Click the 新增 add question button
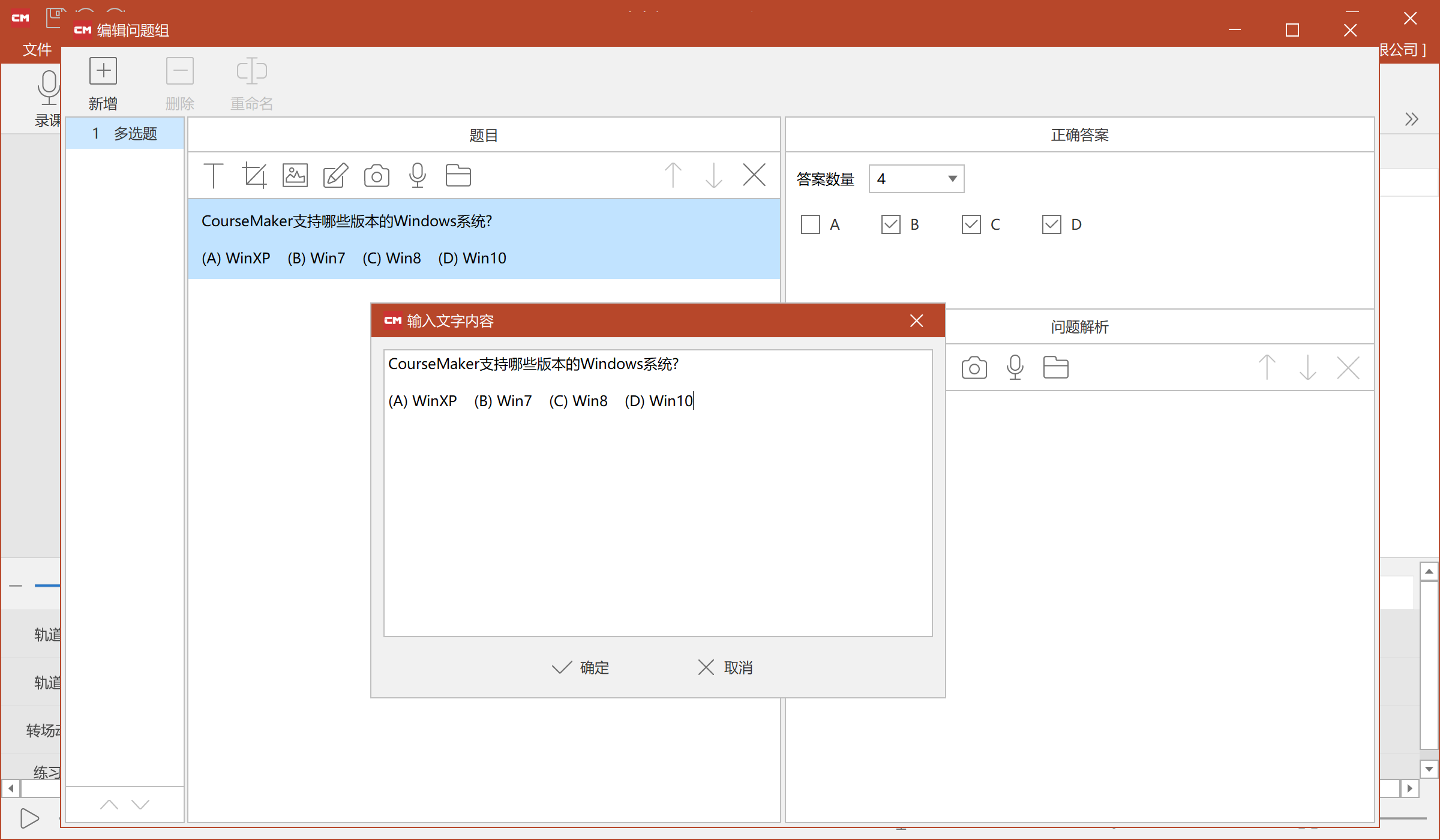This screenshot has height=840, width=1440. (103, 84)
